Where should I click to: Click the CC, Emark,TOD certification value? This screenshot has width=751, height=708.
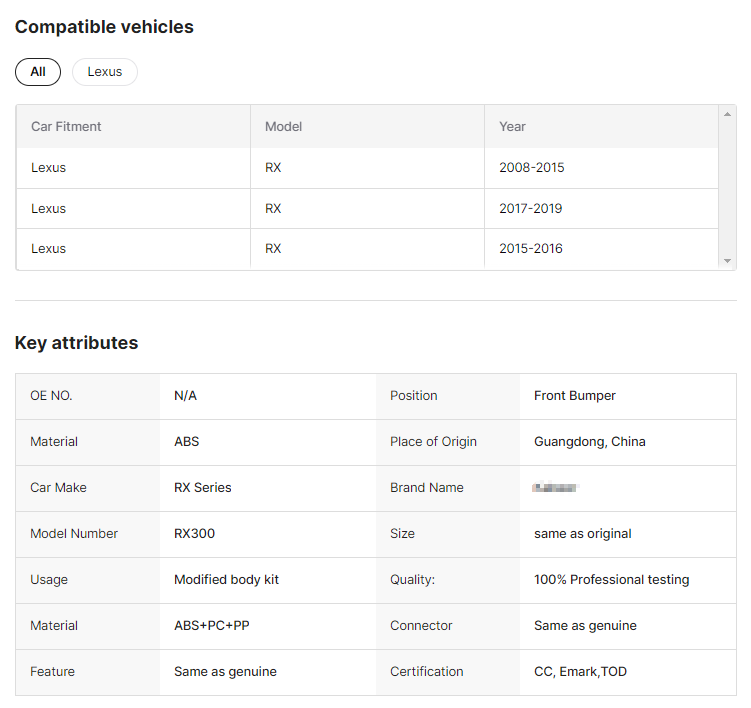[580, 672]
